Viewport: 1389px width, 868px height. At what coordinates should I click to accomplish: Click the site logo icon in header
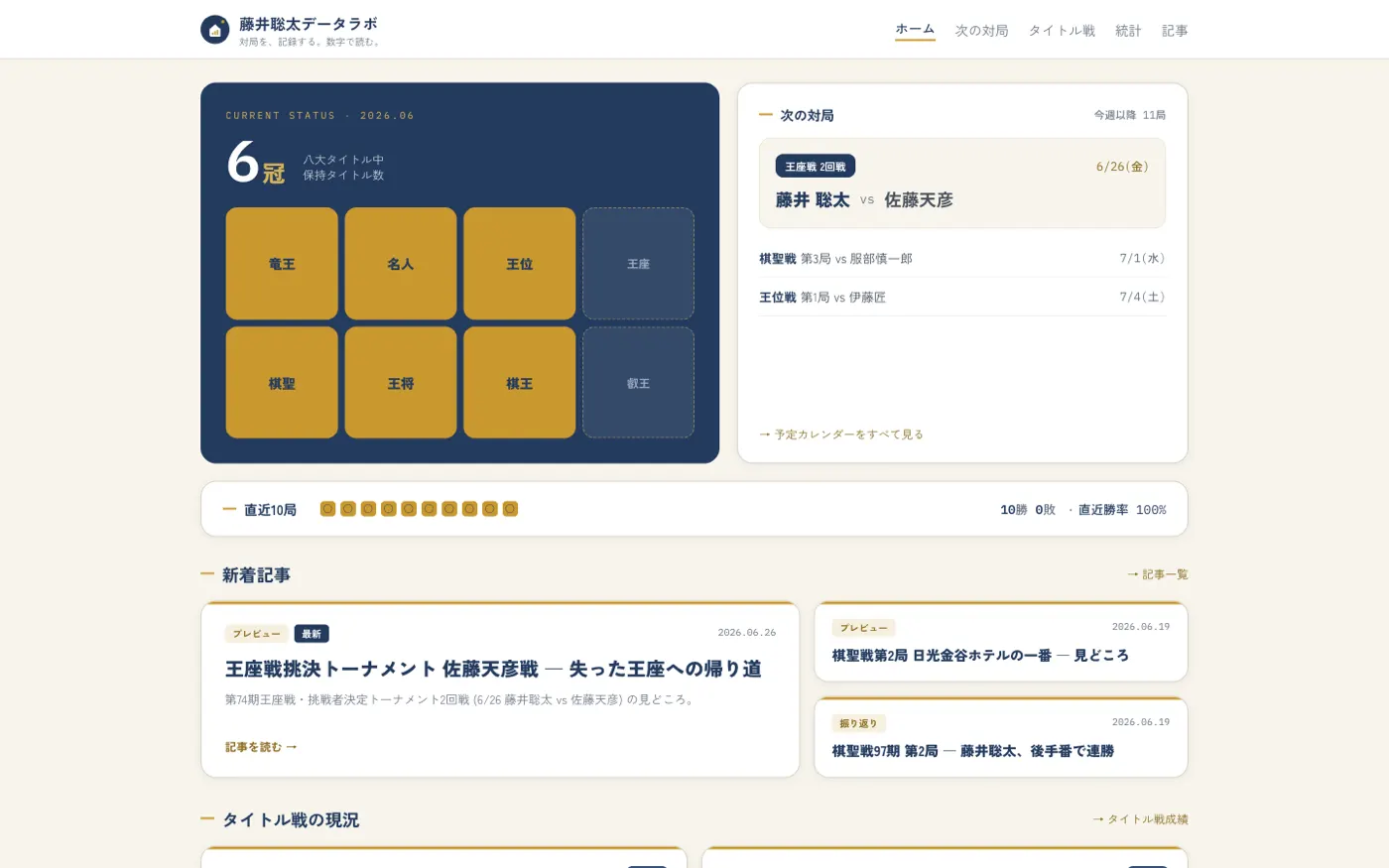click(x=214, y=30)
